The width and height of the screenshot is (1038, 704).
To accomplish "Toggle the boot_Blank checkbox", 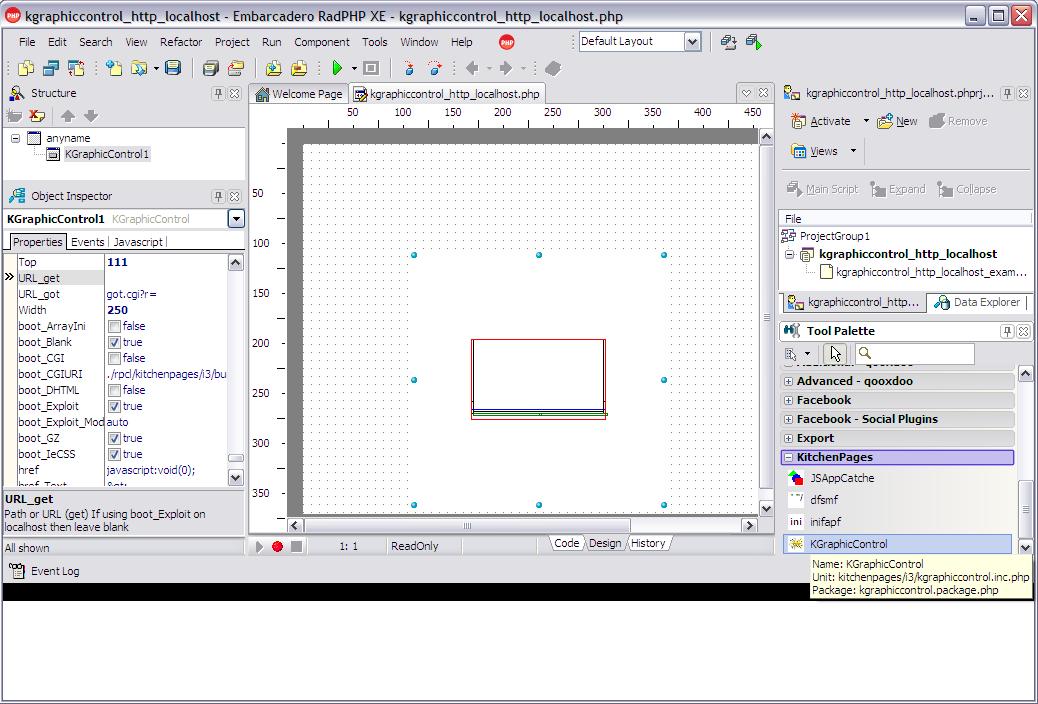I will coord(115,342).
